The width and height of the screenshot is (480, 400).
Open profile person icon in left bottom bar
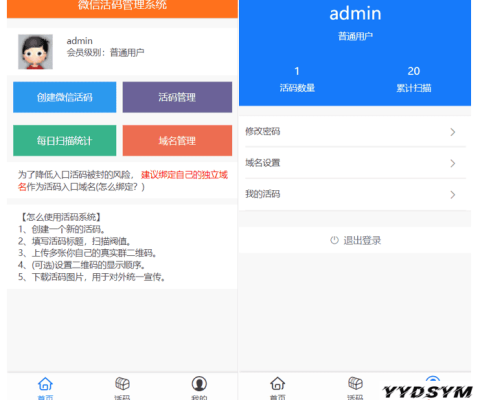click(199, 384)
